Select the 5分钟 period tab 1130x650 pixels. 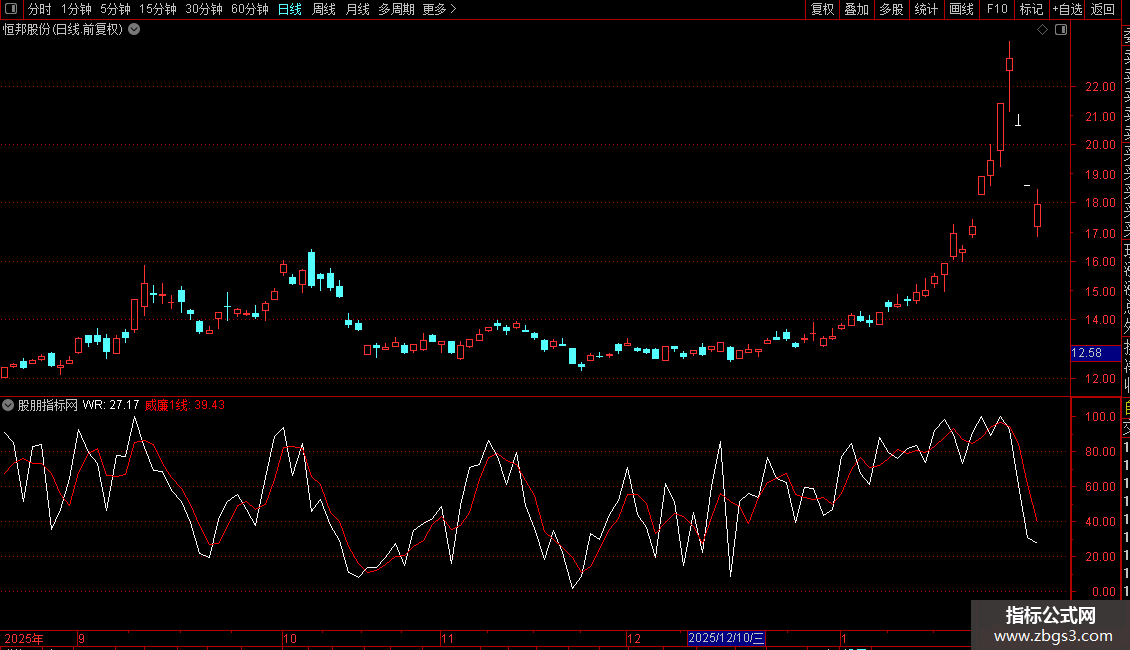coord(115,9)
